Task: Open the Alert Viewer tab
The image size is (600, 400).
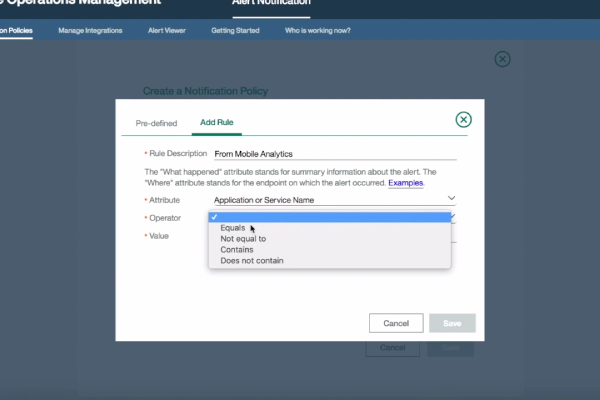Action: tap(167, 31)
